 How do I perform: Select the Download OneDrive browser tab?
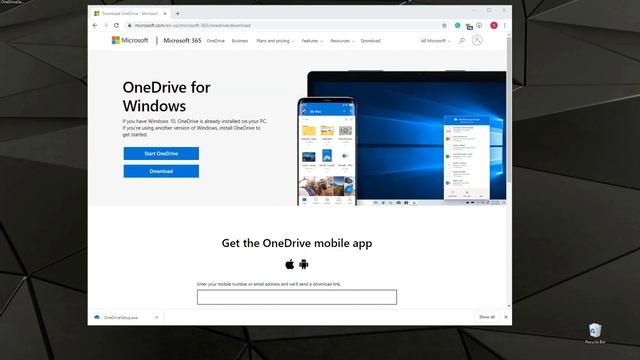point(130,13)
